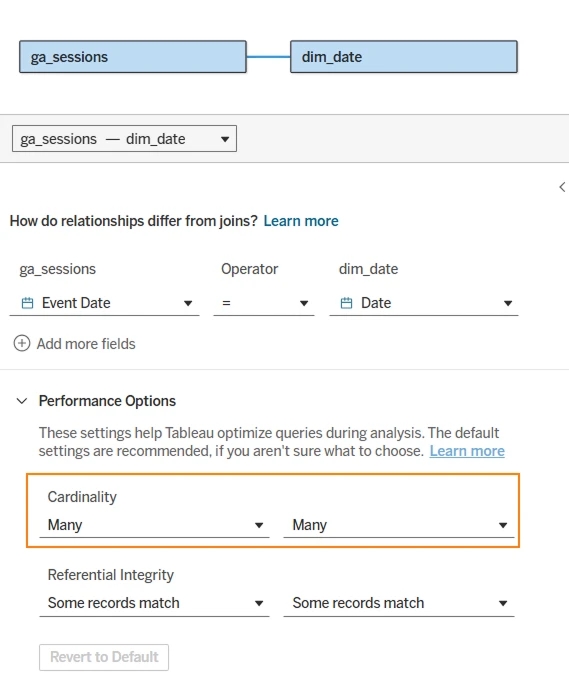Click the calendar icon beside Event Date

(27, 303)
